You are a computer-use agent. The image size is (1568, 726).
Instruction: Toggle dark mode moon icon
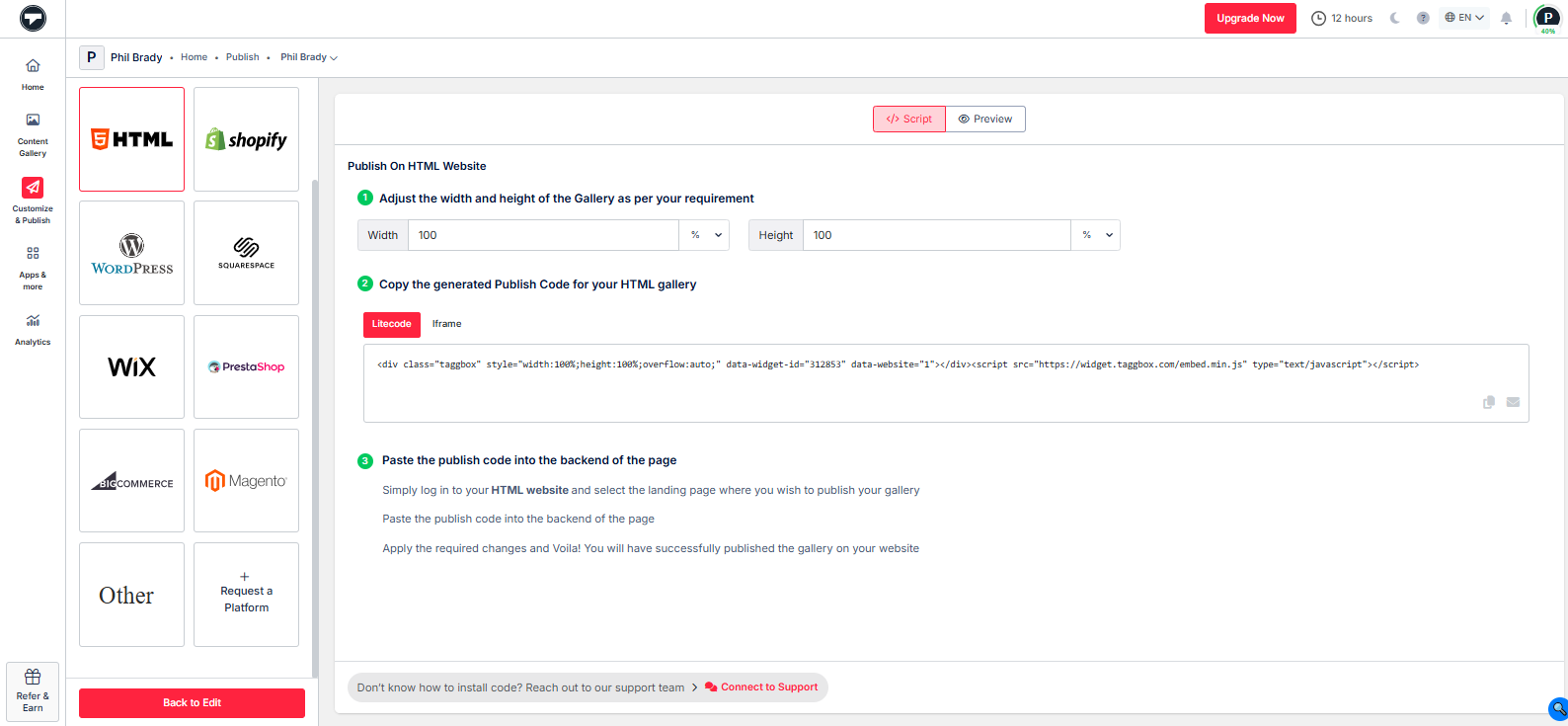1394,18
